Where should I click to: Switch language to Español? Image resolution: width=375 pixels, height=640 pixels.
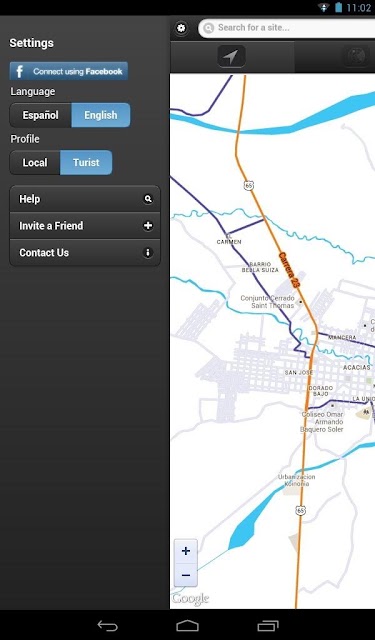click(x=40, y=115)
